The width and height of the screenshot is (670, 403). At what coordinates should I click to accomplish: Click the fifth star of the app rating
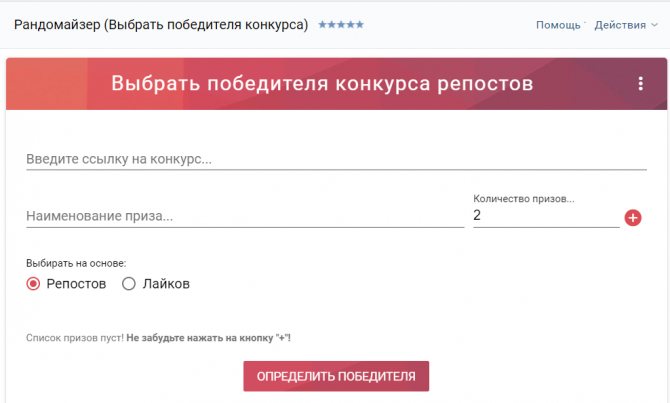pyautogui.click(x=360, y=24)
